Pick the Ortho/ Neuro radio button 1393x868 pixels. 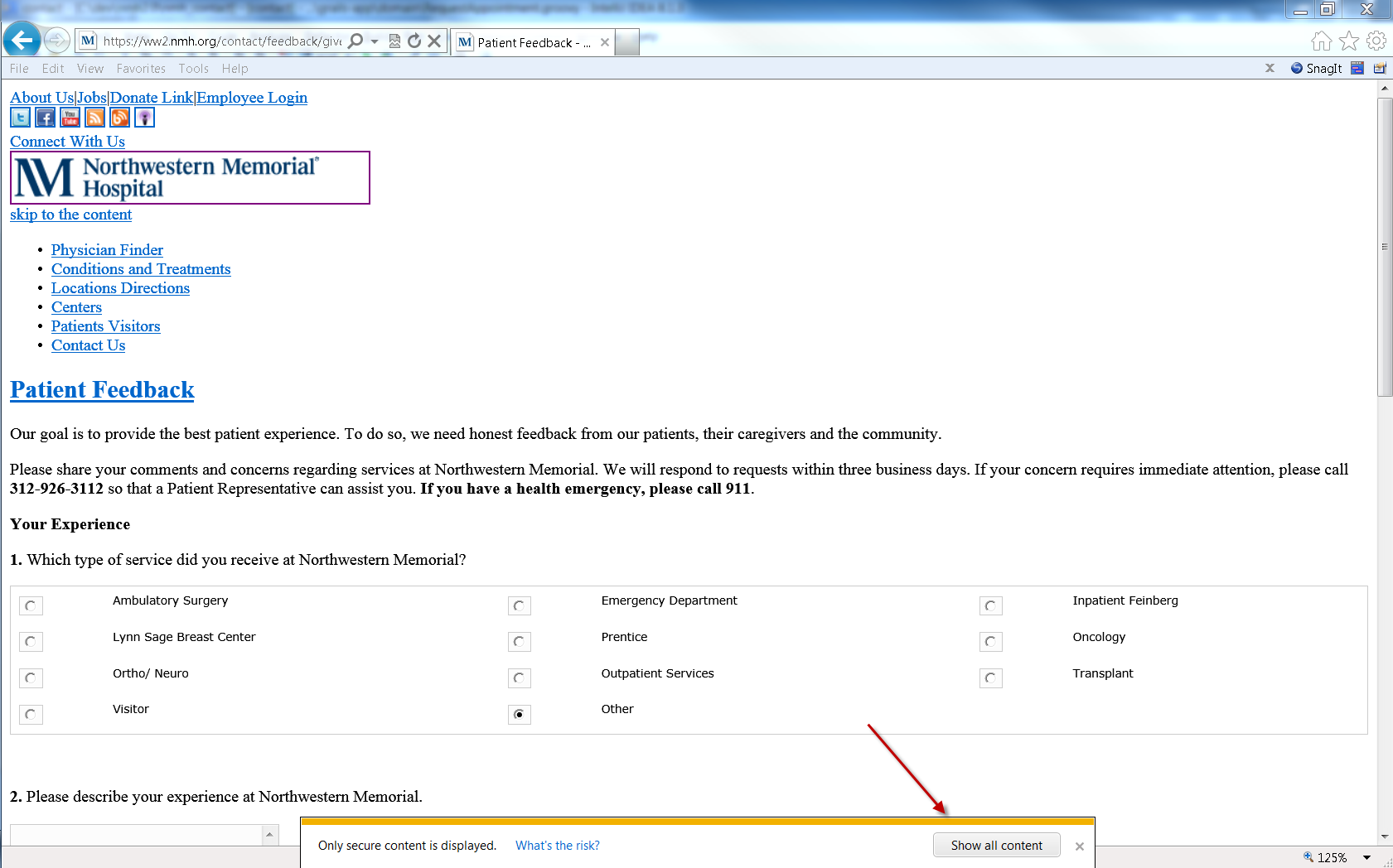(31, 678)
